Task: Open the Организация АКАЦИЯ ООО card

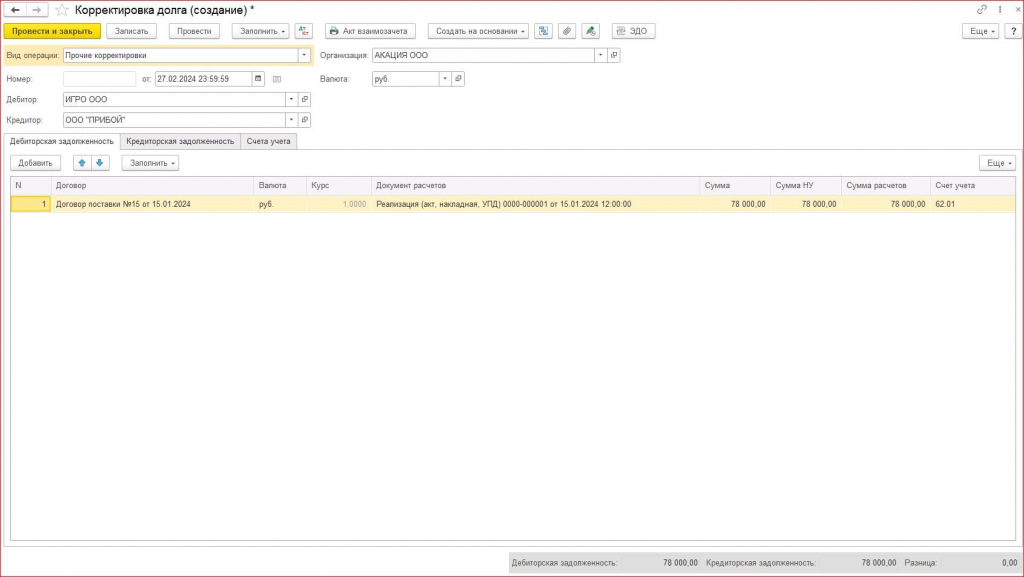Action: click(x=614, y=55)
